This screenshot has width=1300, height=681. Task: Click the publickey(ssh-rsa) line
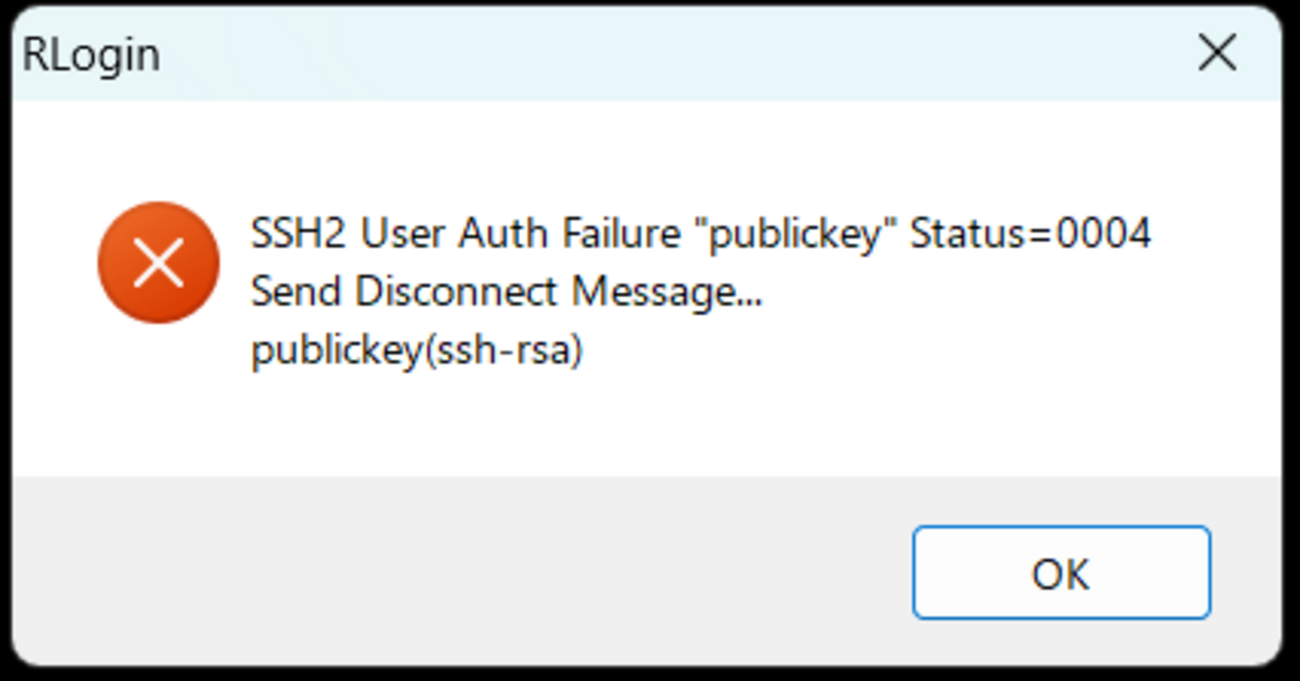click(x=416, y=352)
